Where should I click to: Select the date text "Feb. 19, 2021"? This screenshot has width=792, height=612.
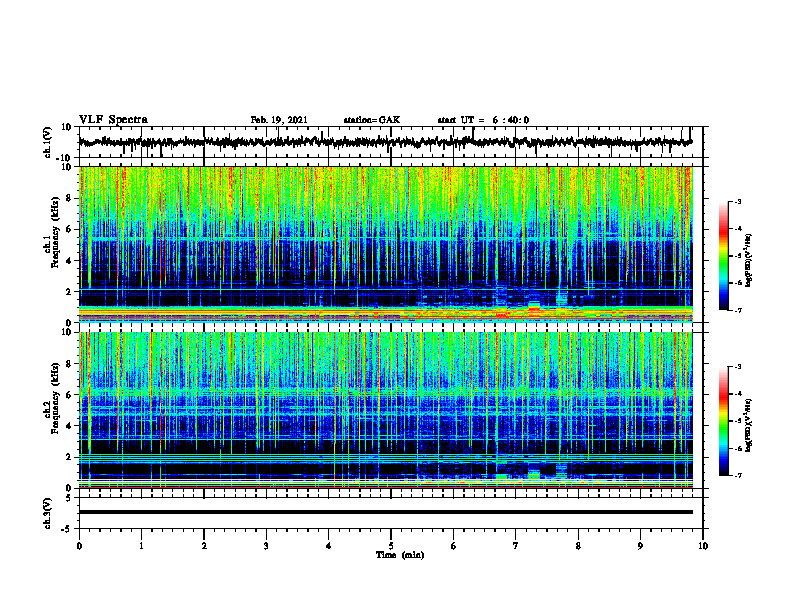[279, 120]
